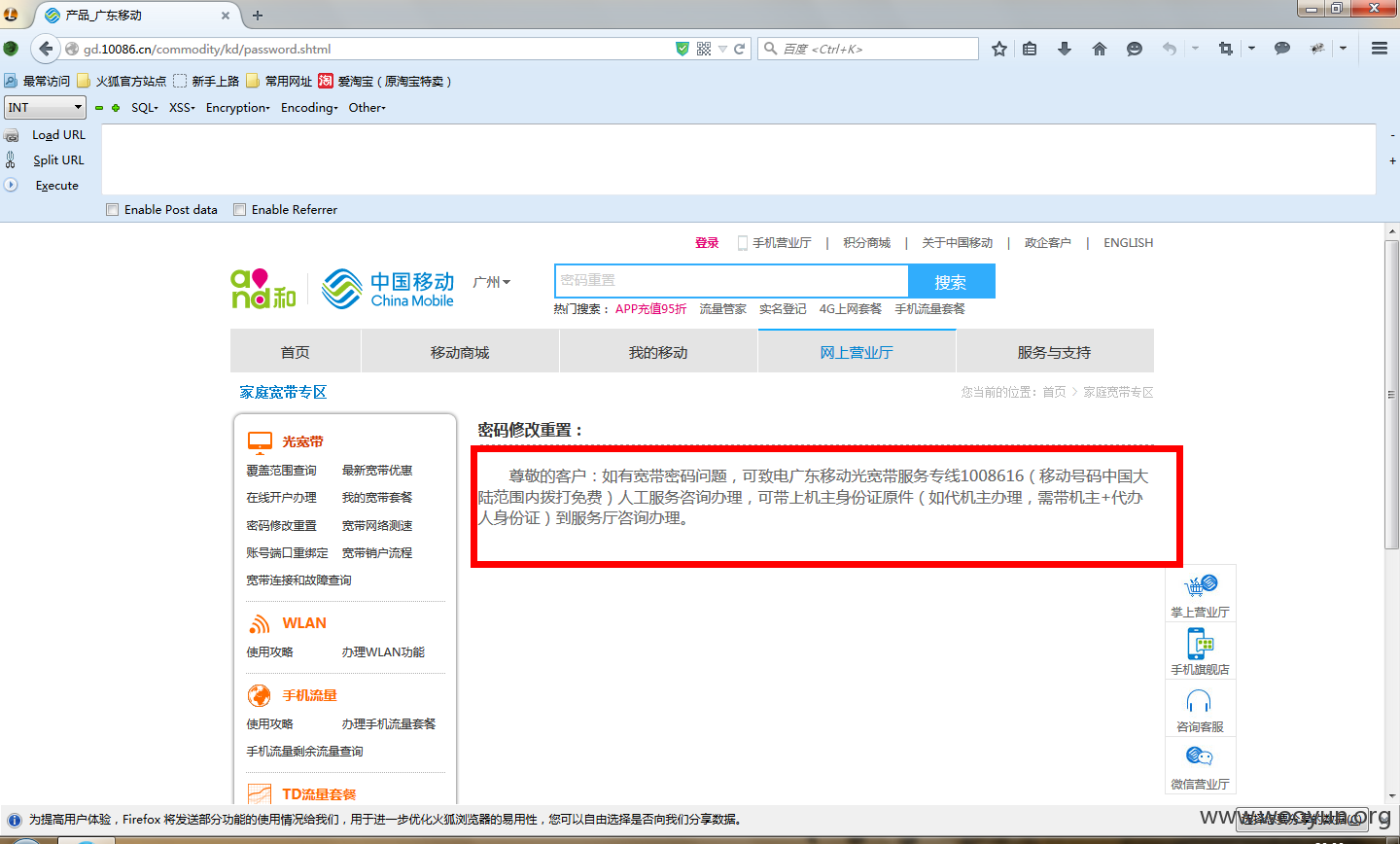Click the 手机流量 globe icon
Screen dimensions: 1400x844
(260, 695)
